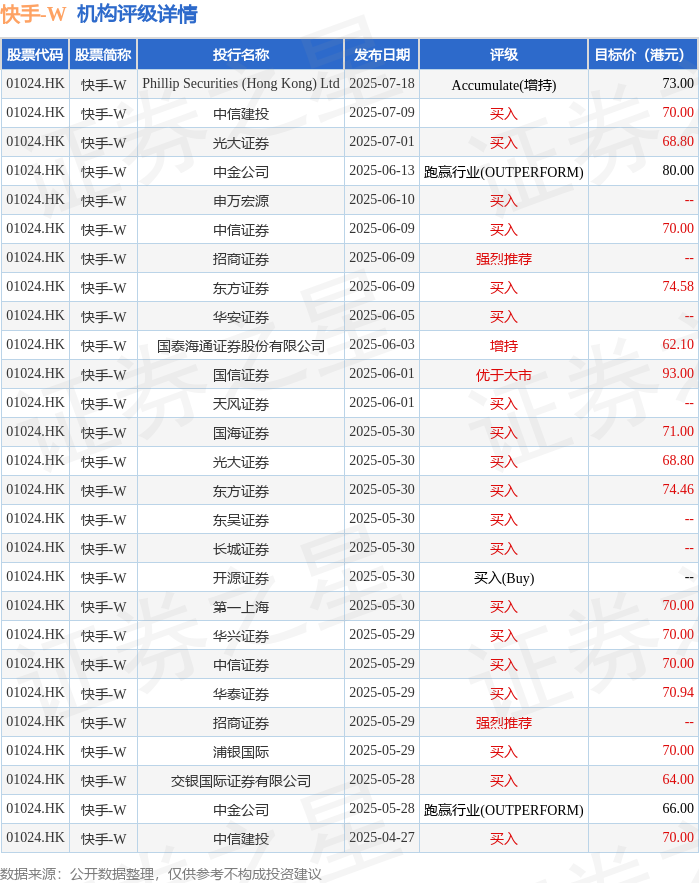Screen dimensions: 699x883
Task: Select the 74.46 target price
Action: [678, 489]
